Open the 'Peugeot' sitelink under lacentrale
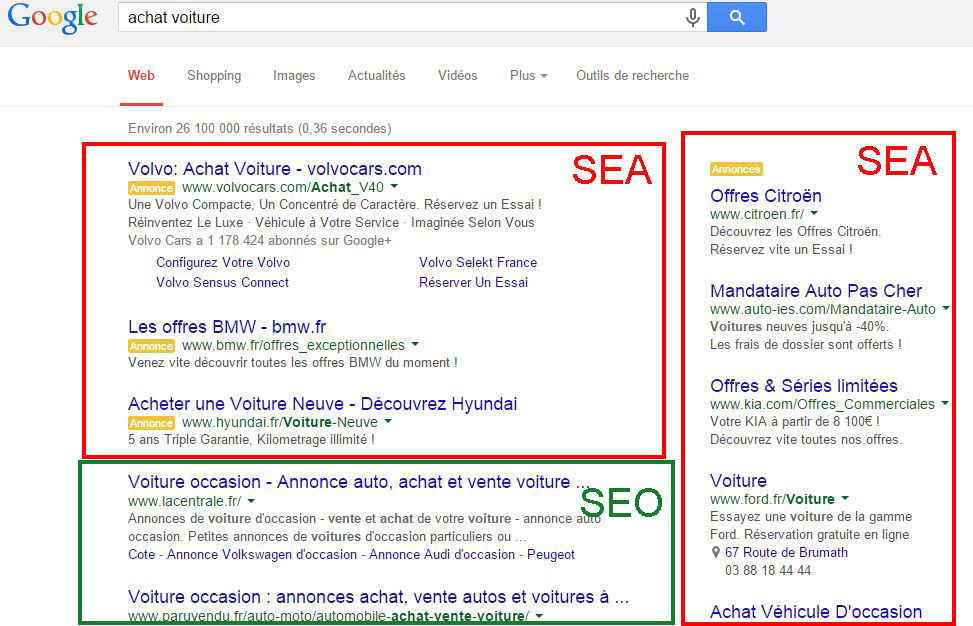973x626 pixels. click(x=550, y=555)
